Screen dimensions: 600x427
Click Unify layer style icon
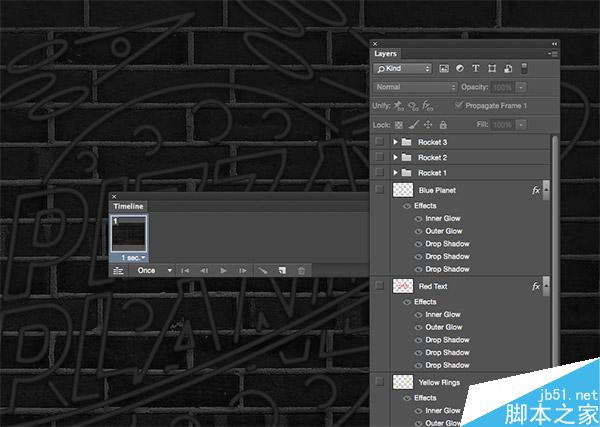(427, 106)
